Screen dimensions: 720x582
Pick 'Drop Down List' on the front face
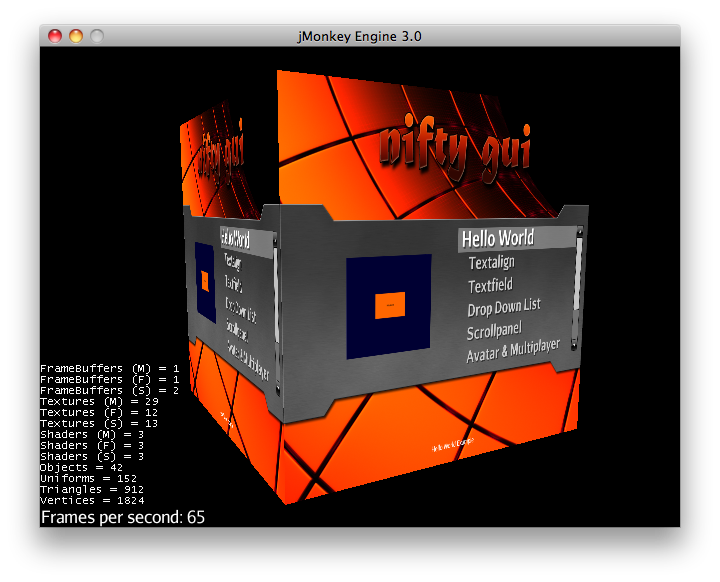504,308
